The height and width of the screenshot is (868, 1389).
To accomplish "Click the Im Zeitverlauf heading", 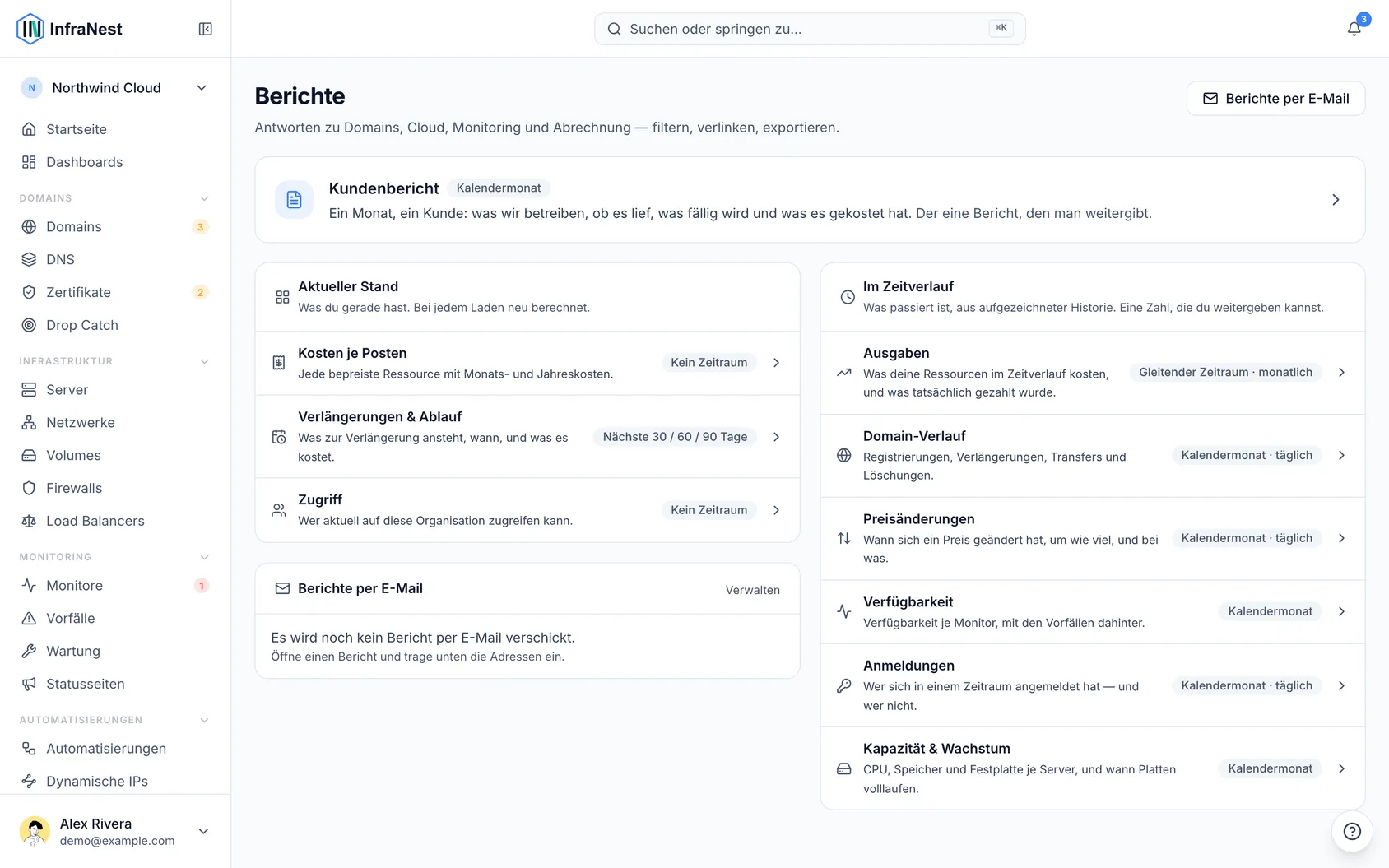I will [x=908, y=286].
